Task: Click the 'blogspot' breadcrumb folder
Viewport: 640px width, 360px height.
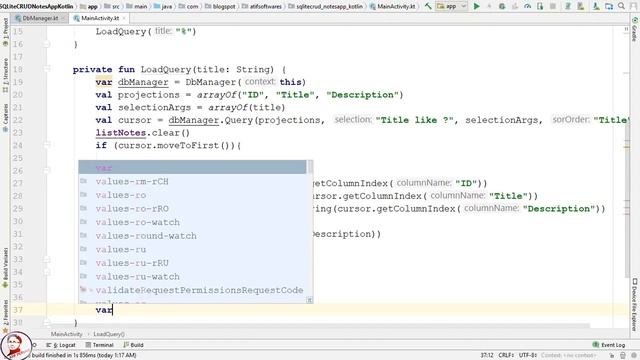Action: click(x=220, y=6)
